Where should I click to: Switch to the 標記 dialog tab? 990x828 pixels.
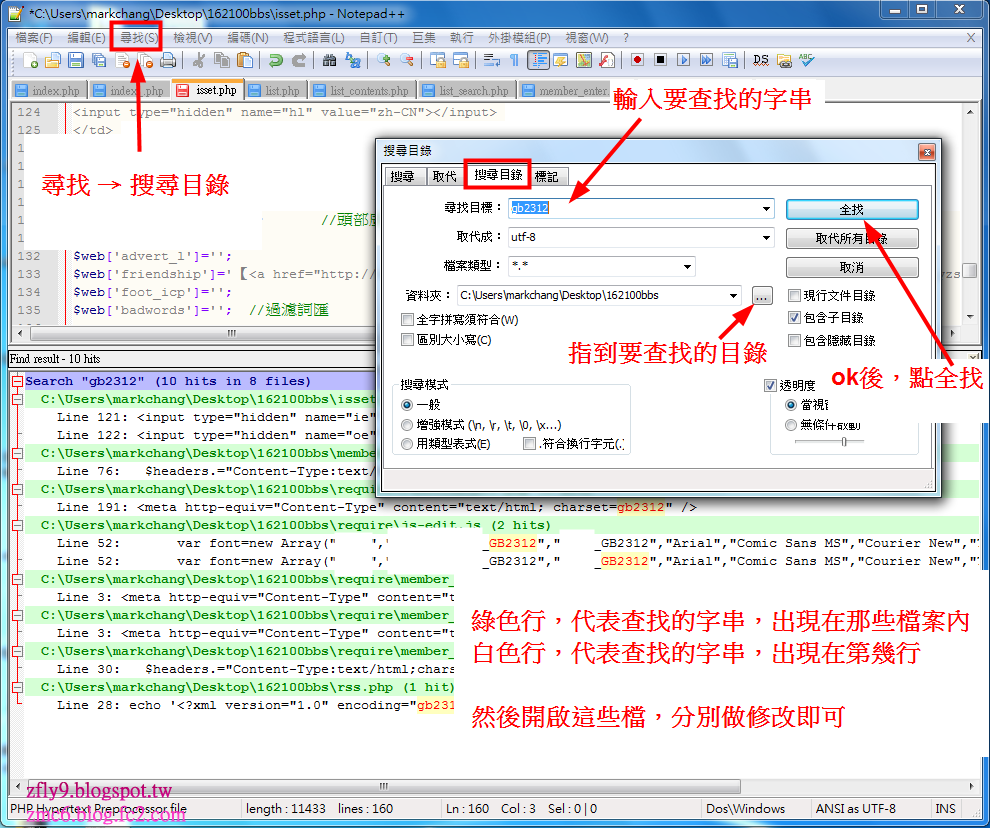coord(547,177)
